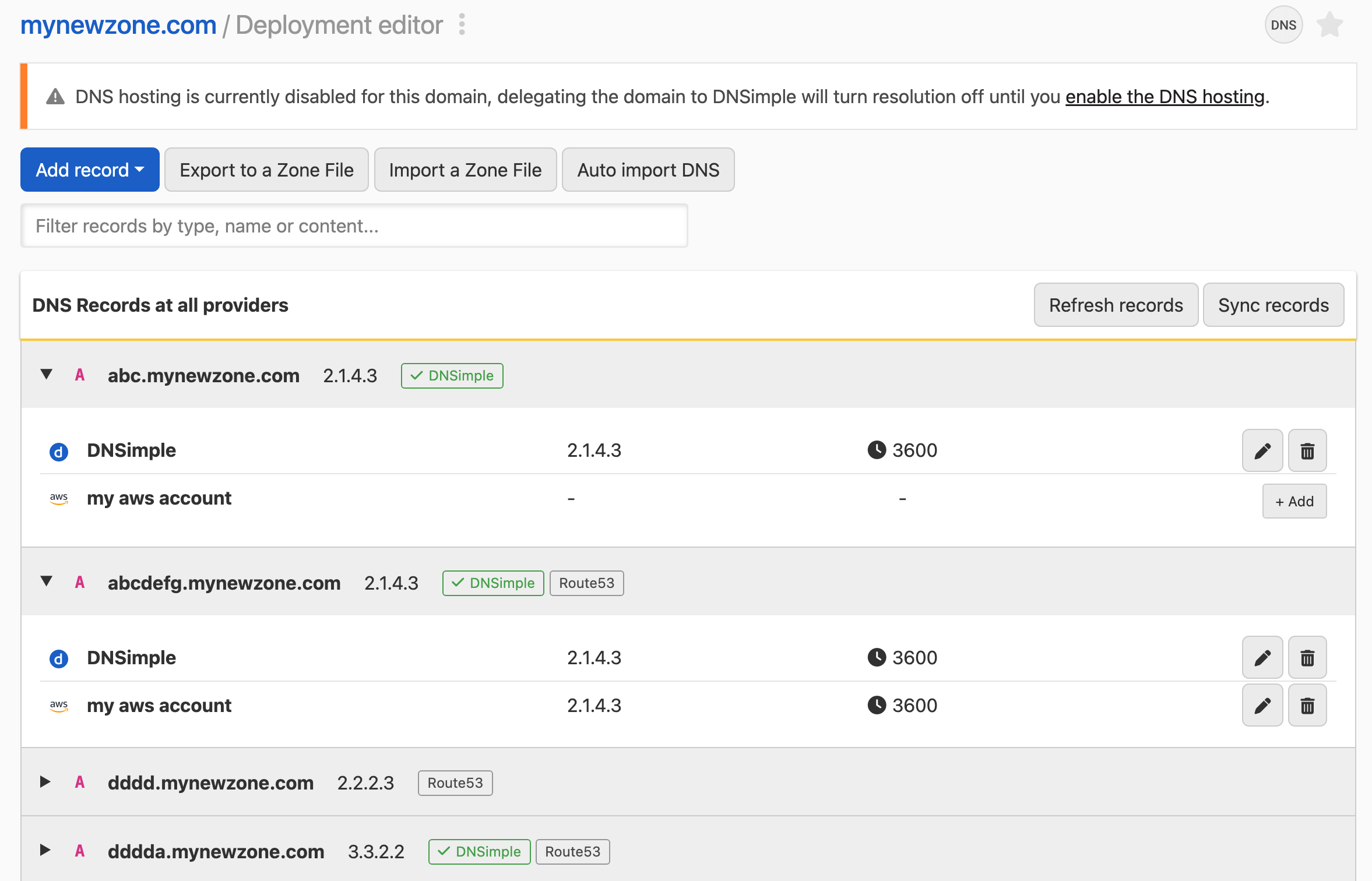Collapse the abc.mynewzone.com record group

[x=47, y=375]
